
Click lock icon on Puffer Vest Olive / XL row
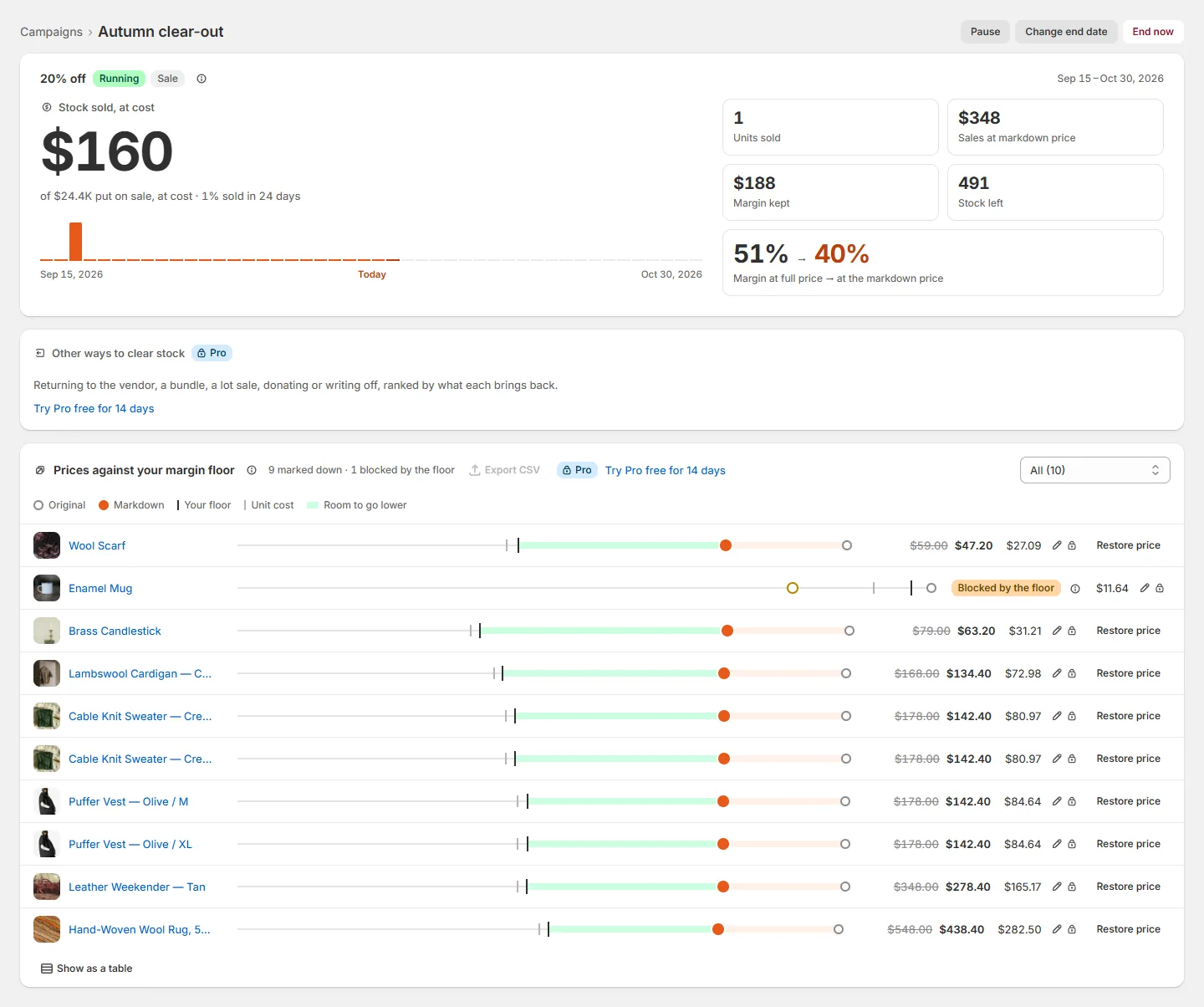(x=1072, y=844)
